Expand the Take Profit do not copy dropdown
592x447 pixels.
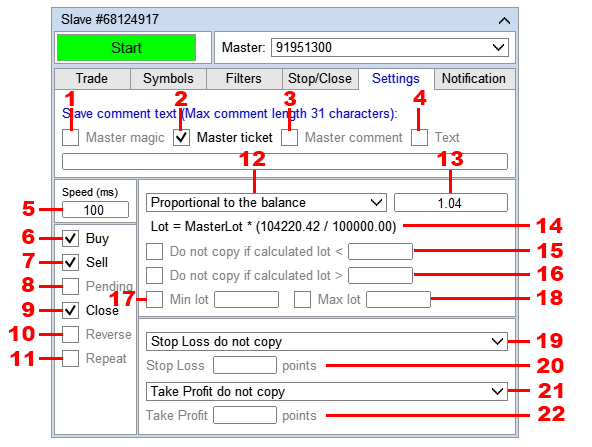327,392
